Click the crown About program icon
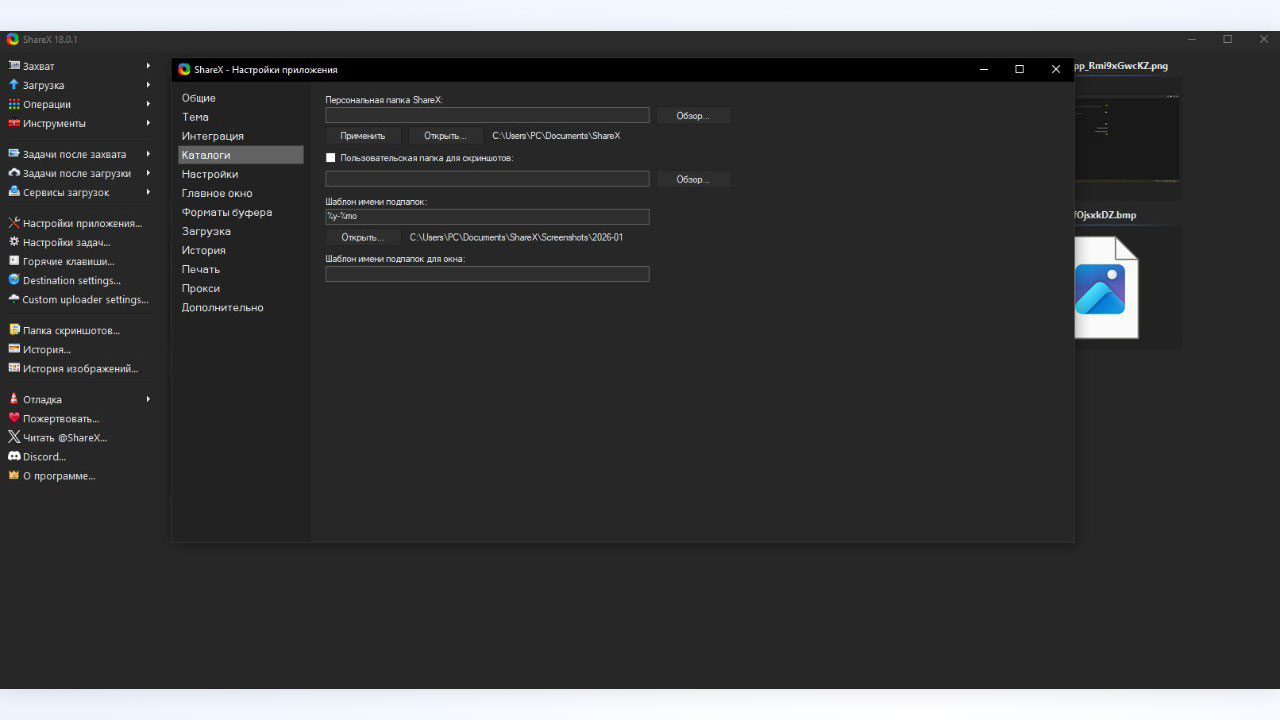 [14, 476]
